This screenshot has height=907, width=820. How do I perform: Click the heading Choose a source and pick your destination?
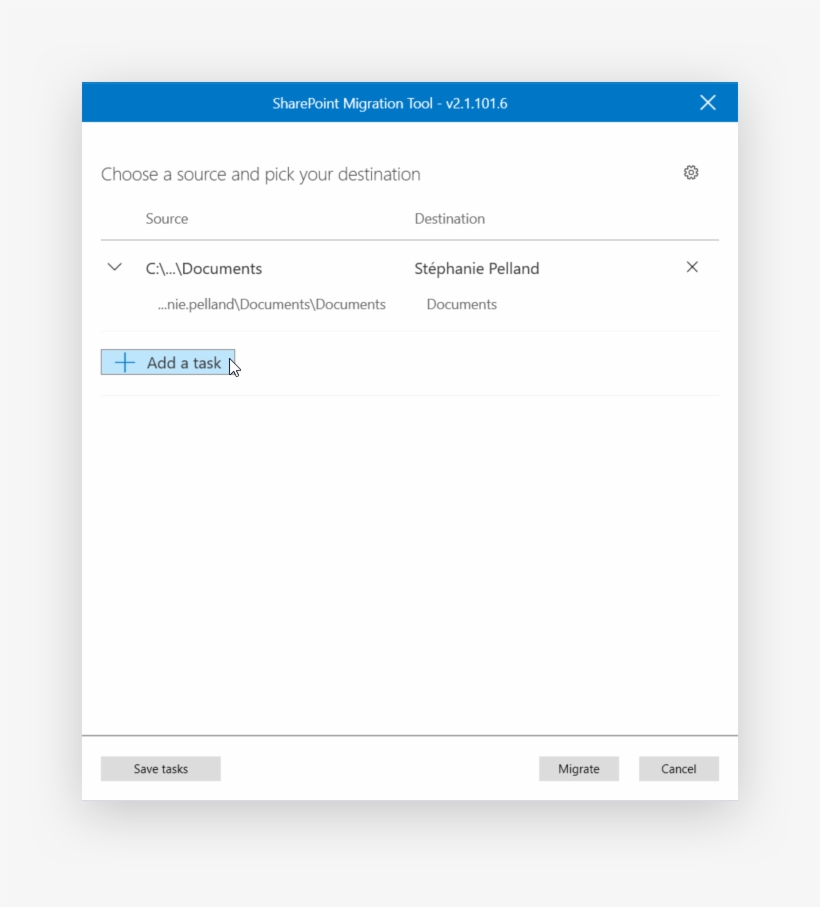[260, 174]
